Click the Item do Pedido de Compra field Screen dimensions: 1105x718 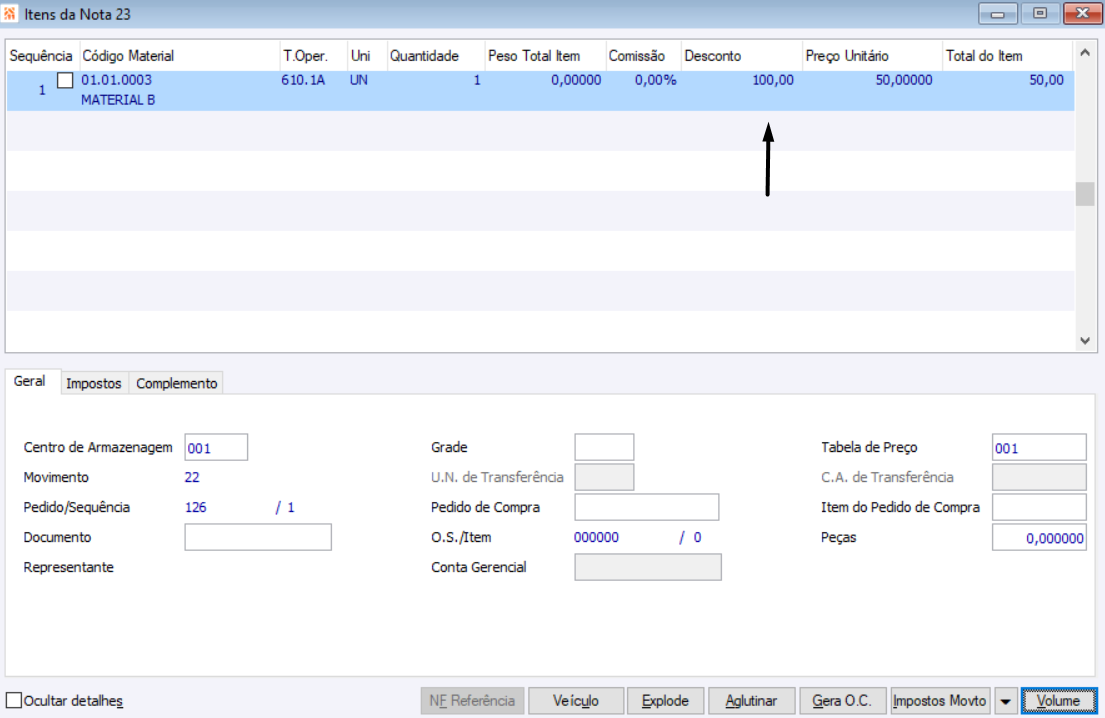[1039, 507]
